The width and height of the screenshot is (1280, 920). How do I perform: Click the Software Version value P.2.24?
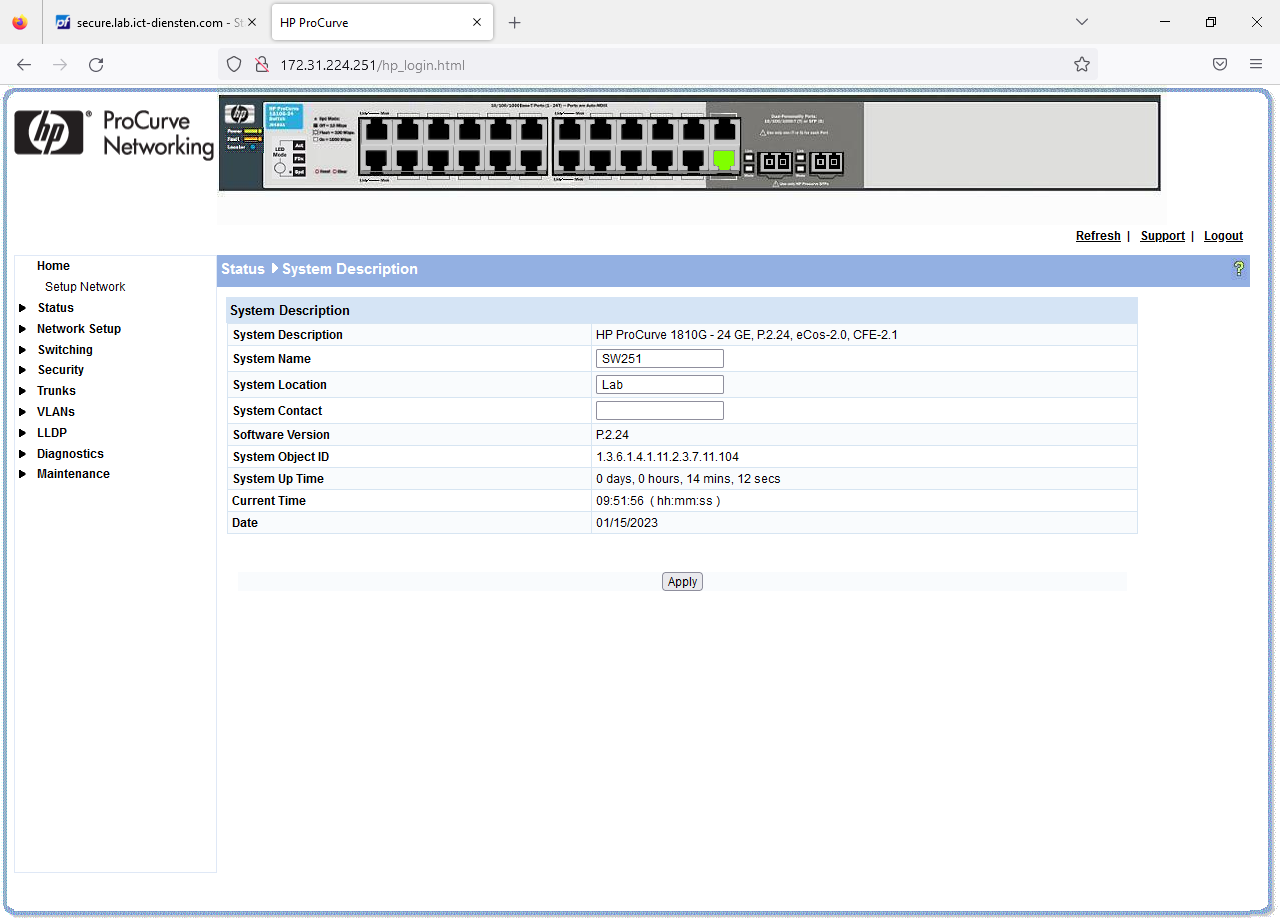tap(612, 435)
